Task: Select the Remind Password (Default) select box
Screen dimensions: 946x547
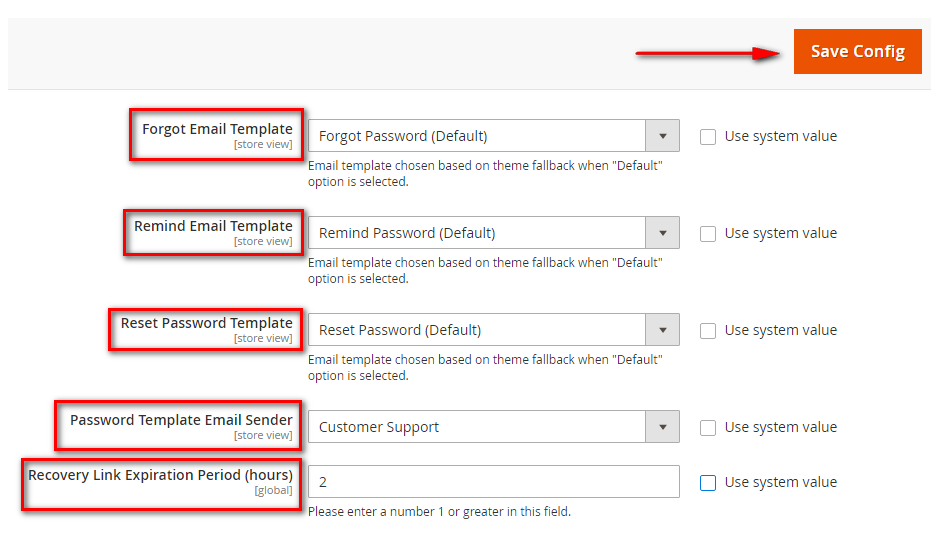Action: tap(494, 233)
